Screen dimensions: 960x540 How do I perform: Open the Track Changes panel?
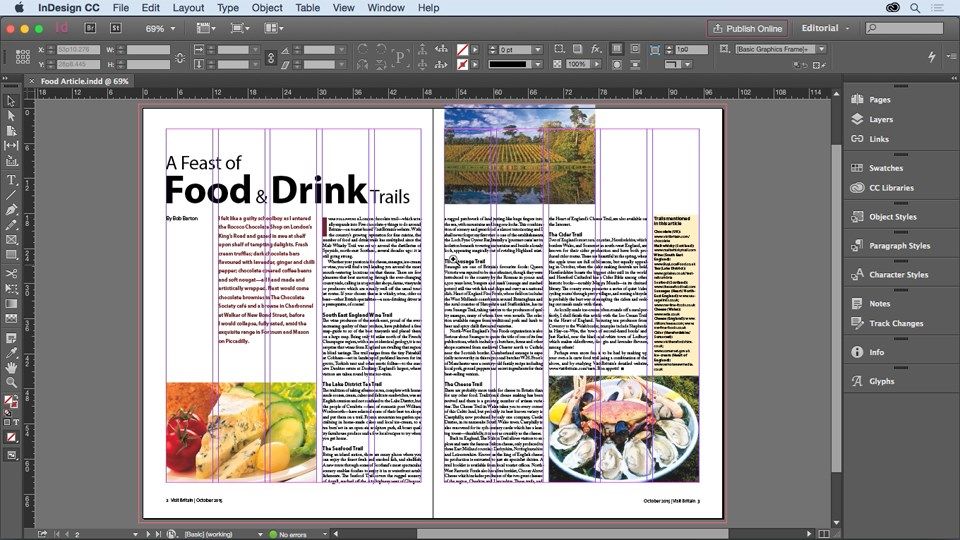coord(896,323)
